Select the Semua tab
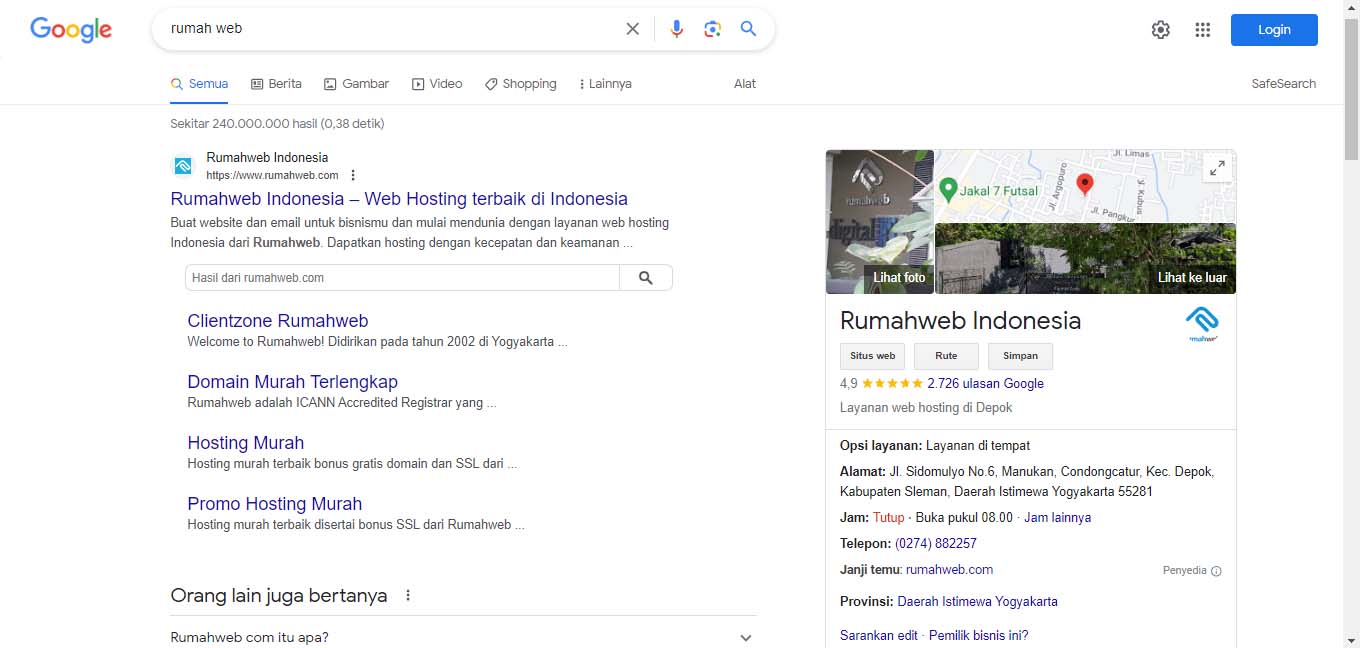 click(x=200, y=84)
